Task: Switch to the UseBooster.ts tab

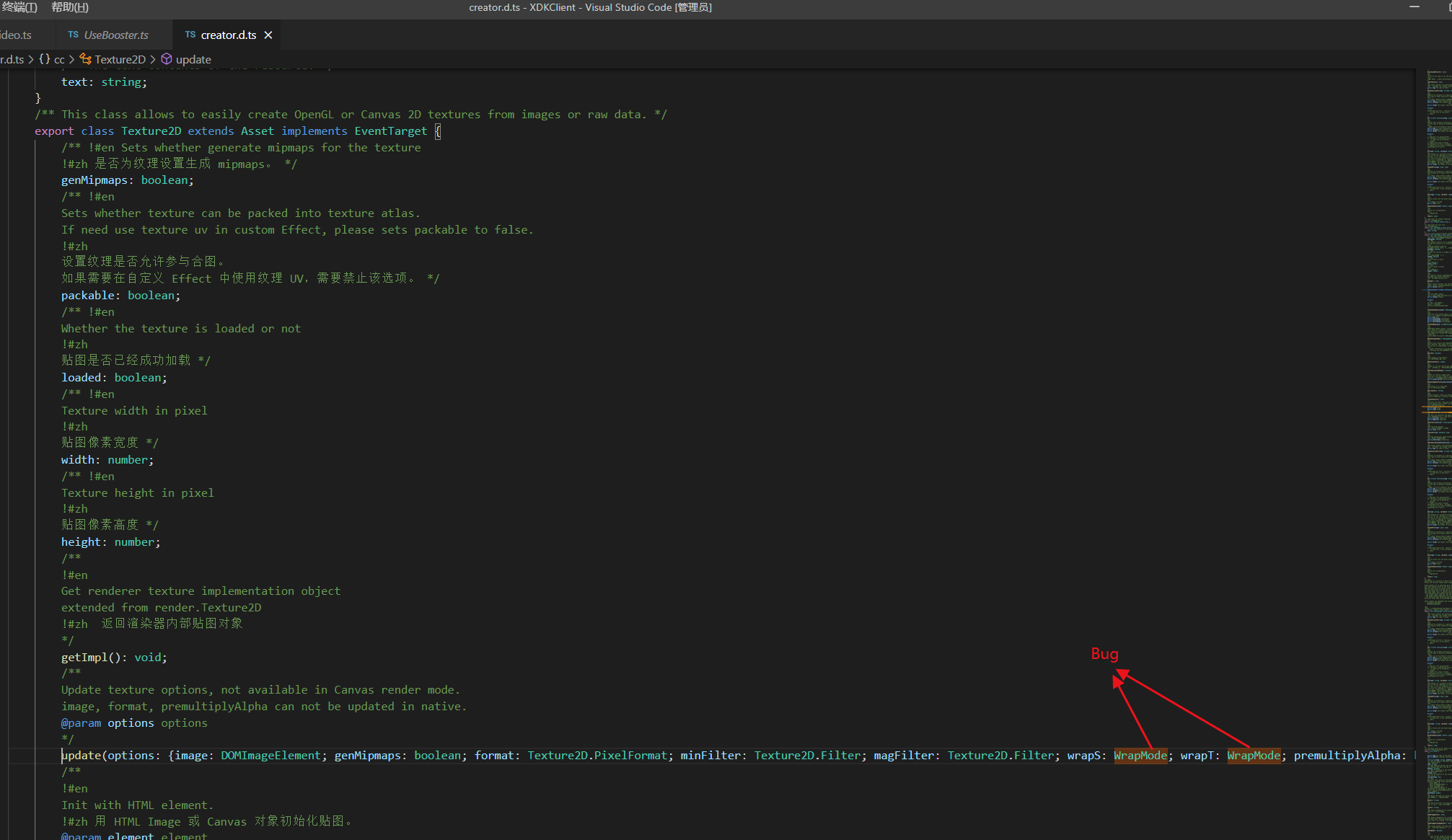Action: click(115, 35)
